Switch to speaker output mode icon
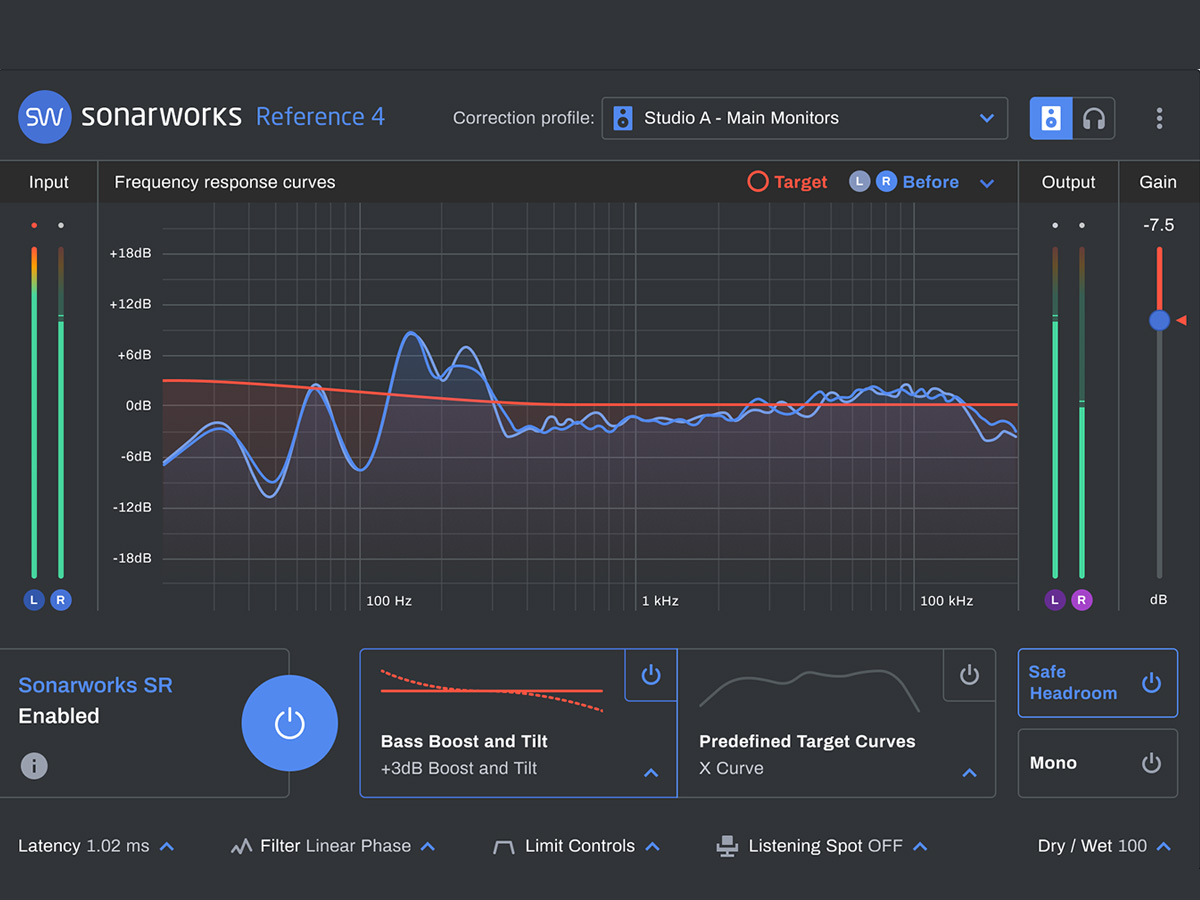 point(1051,118)
